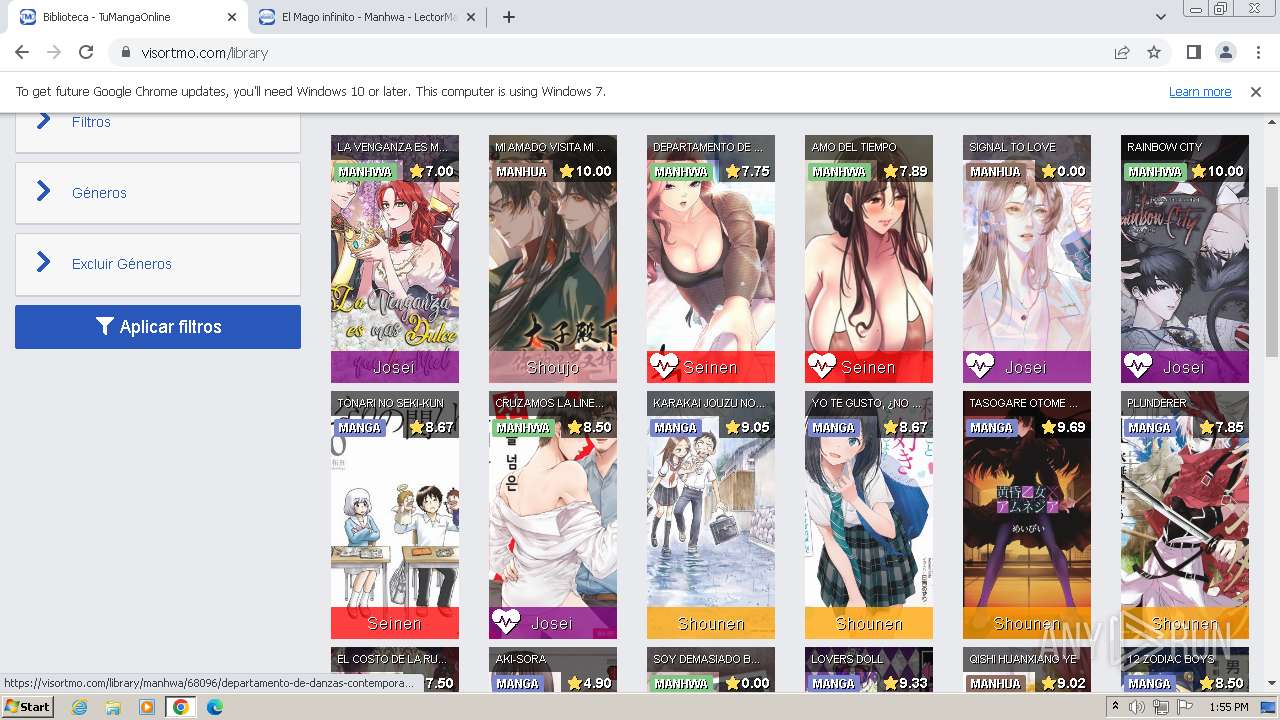Viewport: 1280px width, 720px height.
Task: Open Microsoft Edge from taskbar
Action: 215,707
